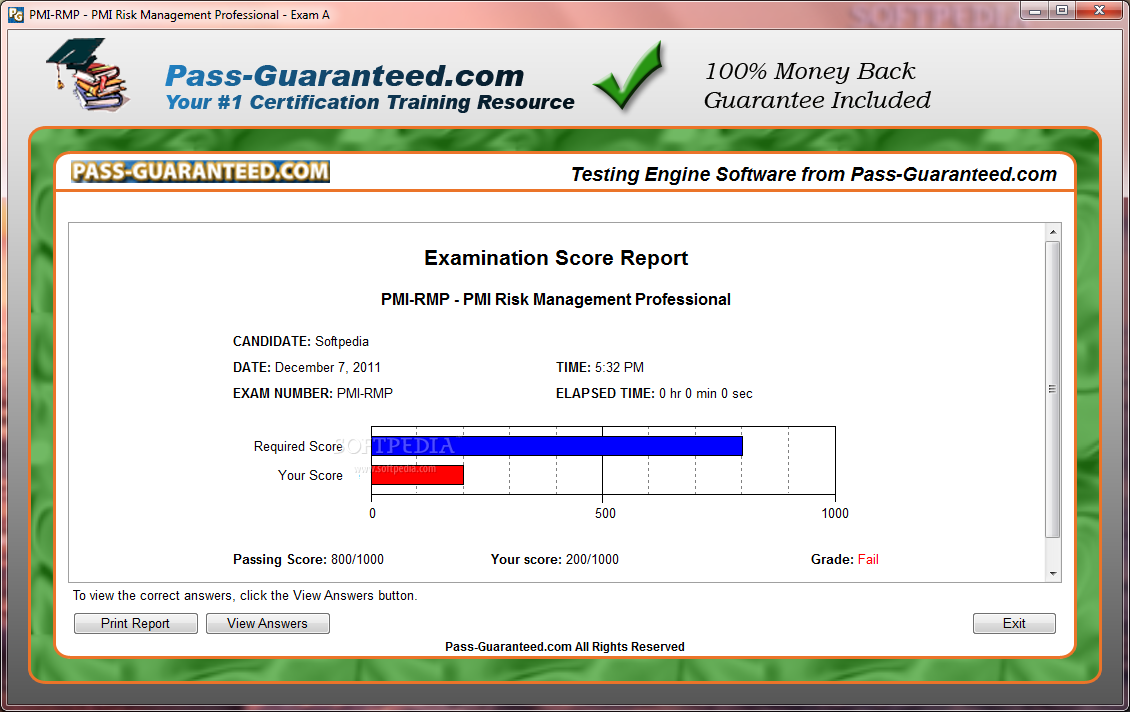The image size is (1130, 712).
Task: Click the chart axis label 500
Action: point(605,513)
